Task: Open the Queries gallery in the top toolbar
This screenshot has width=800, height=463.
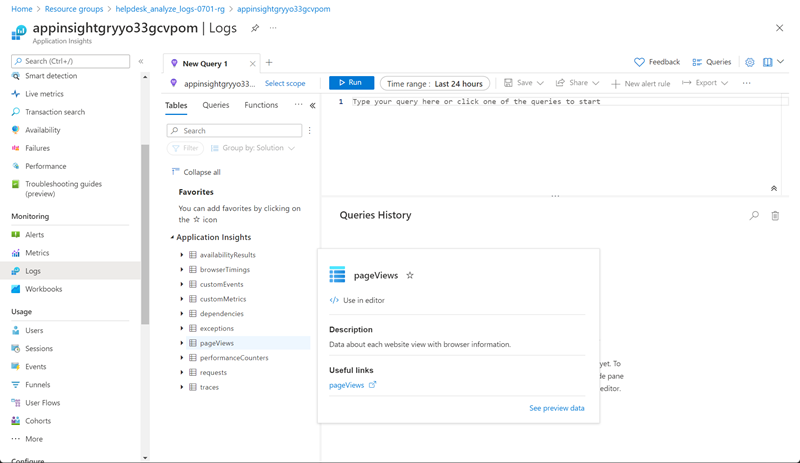Action: (x=712, y=62)
